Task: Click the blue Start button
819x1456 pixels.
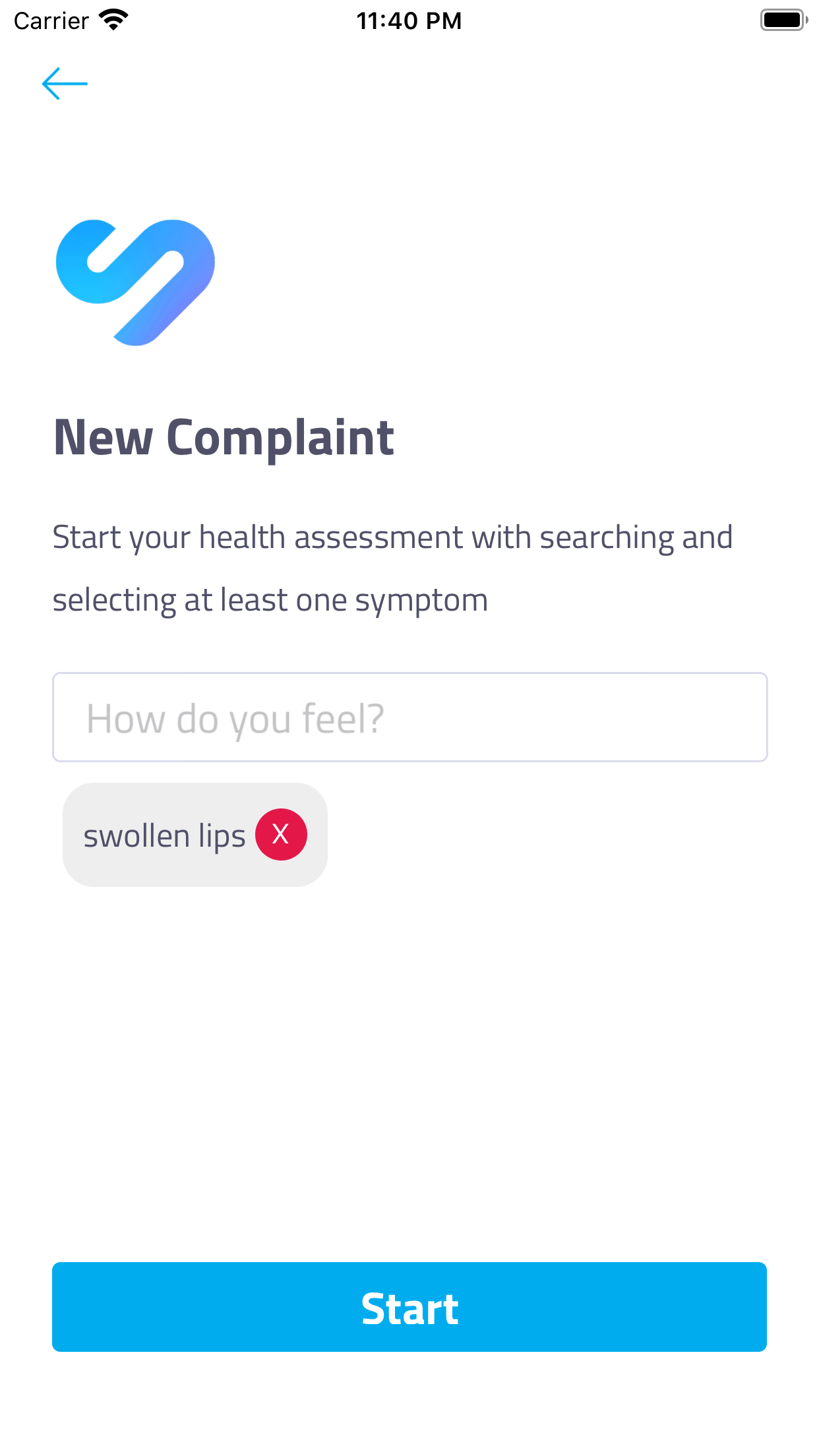Action: point(409,1307)
